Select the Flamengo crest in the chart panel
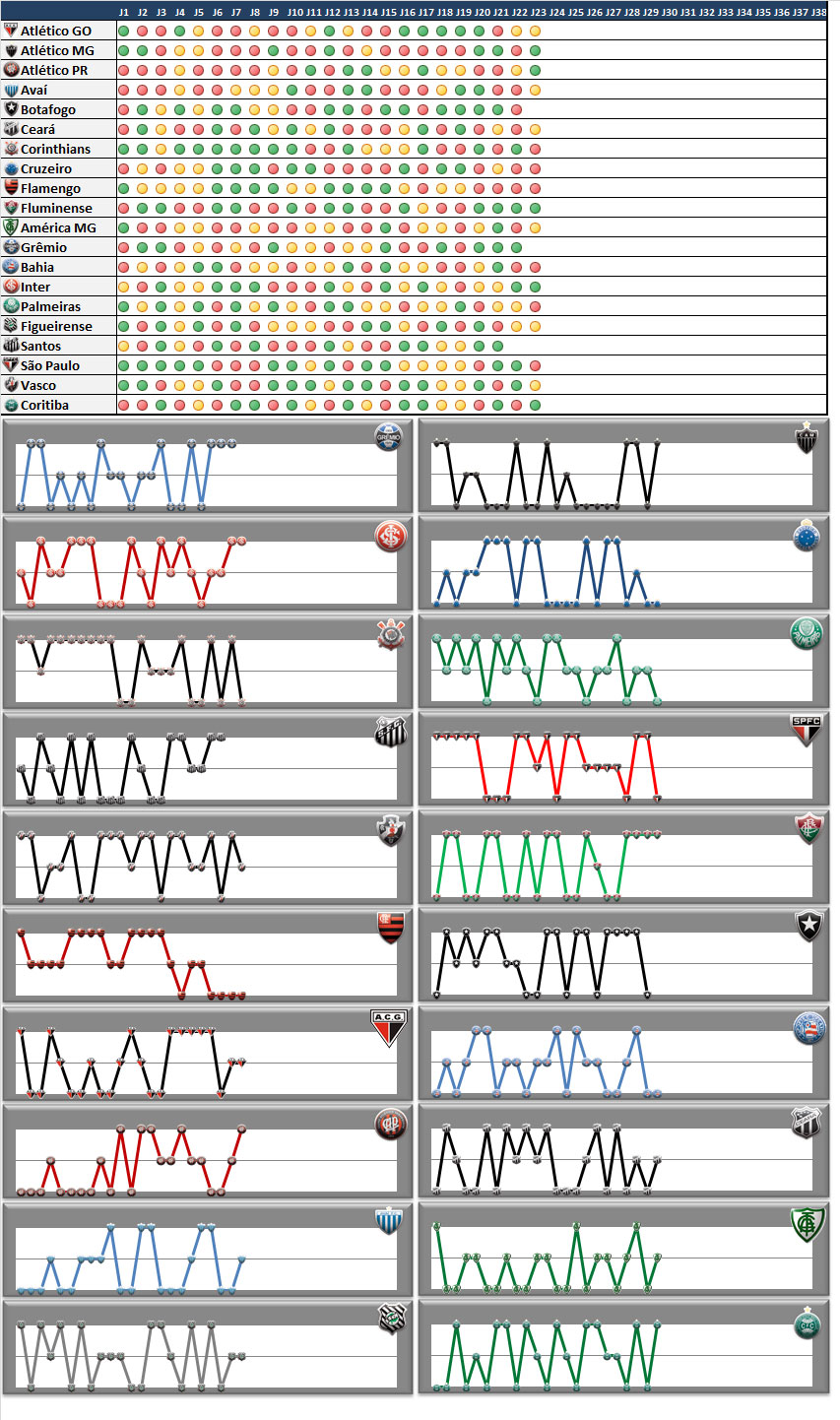Image resolution: width=840 pixels, height=1420 pixels. pyautogui.click(x=390, y=928)
